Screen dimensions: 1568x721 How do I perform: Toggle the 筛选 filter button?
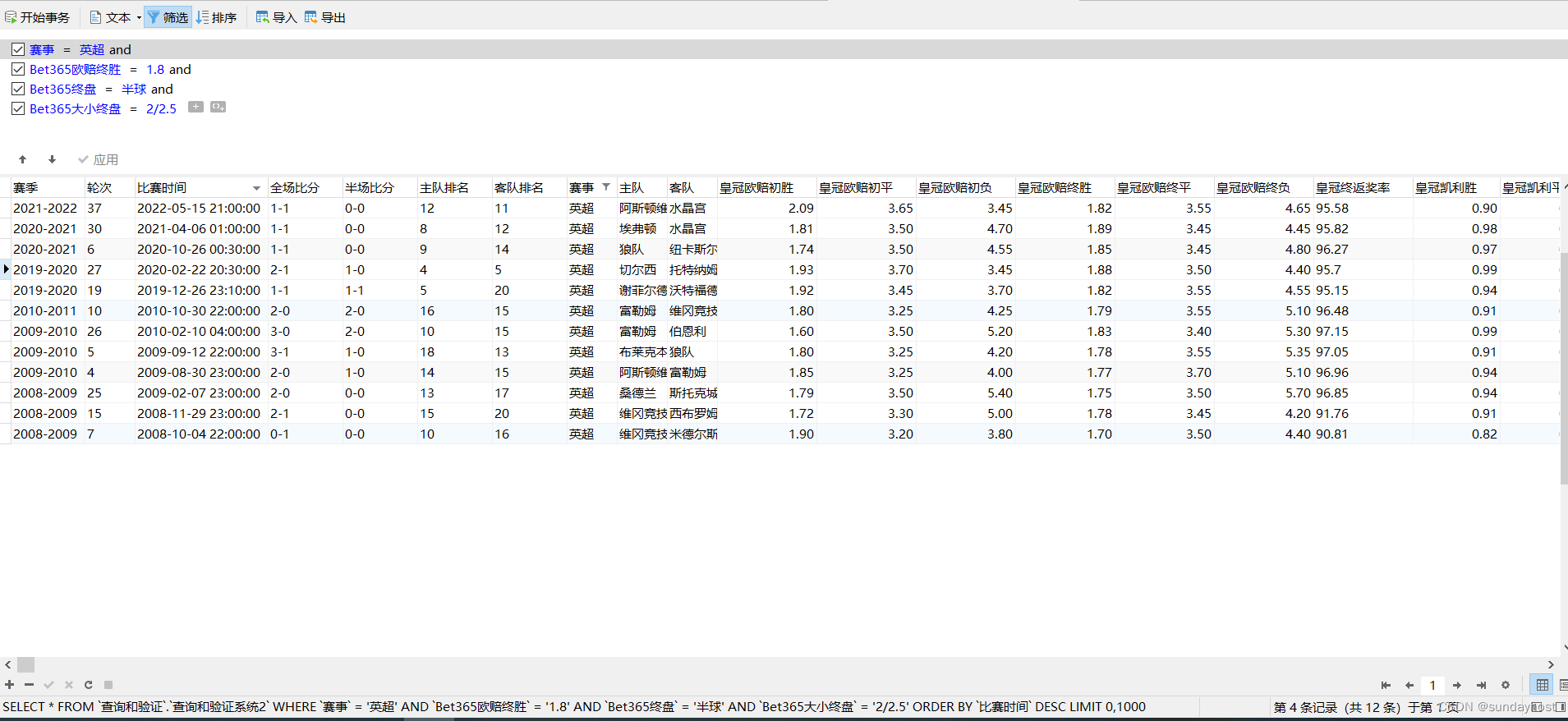(168, 17)
